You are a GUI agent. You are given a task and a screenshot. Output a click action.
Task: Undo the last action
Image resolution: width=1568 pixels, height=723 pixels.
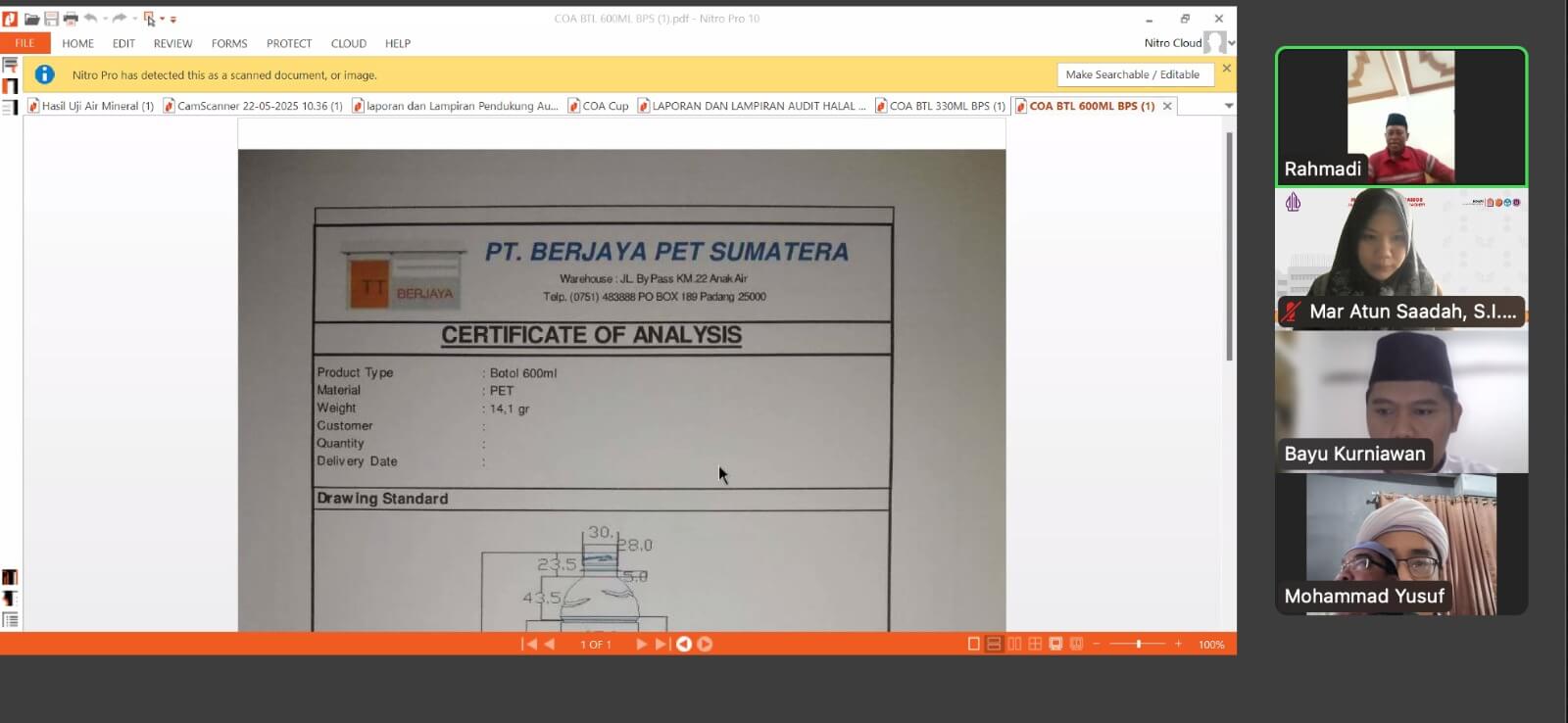pyautogui.click(x=90, y=18)
